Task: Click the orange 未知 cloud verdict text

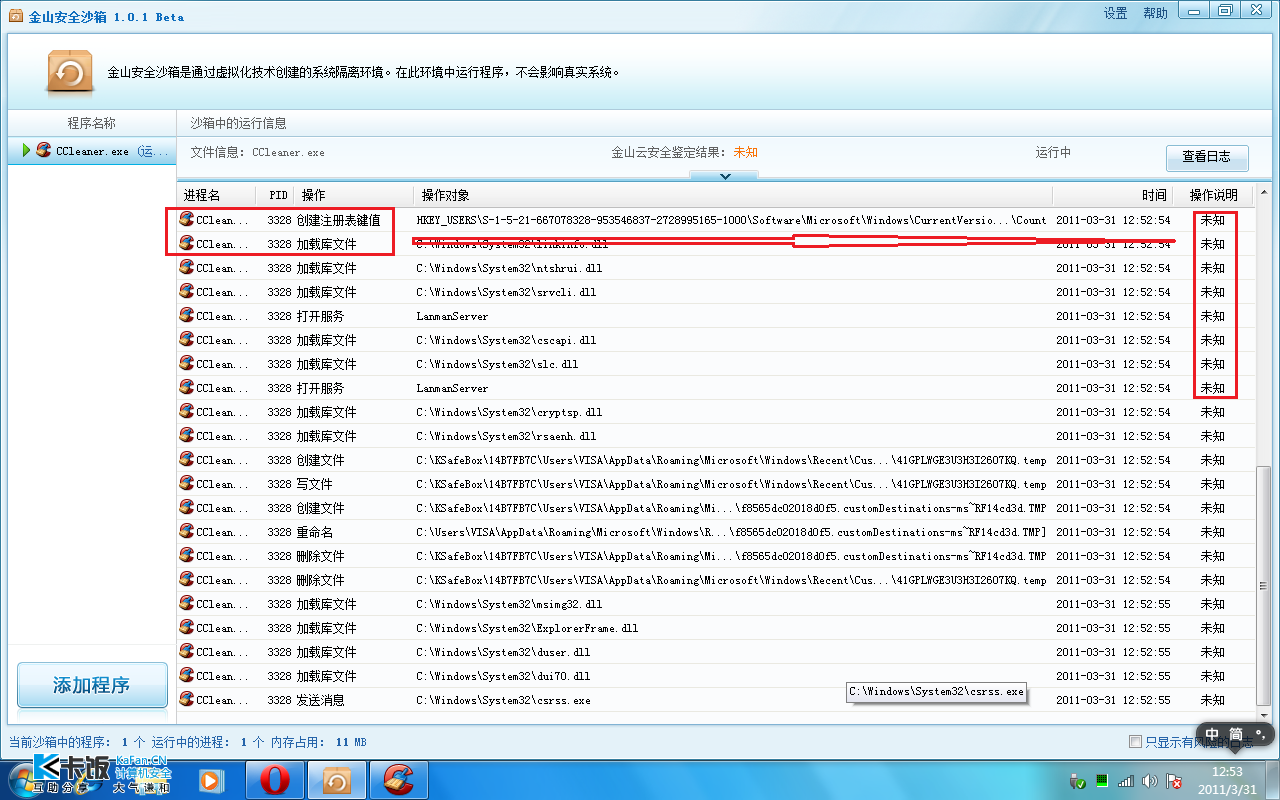Action: pyautogui.click(x=746, y=152)
